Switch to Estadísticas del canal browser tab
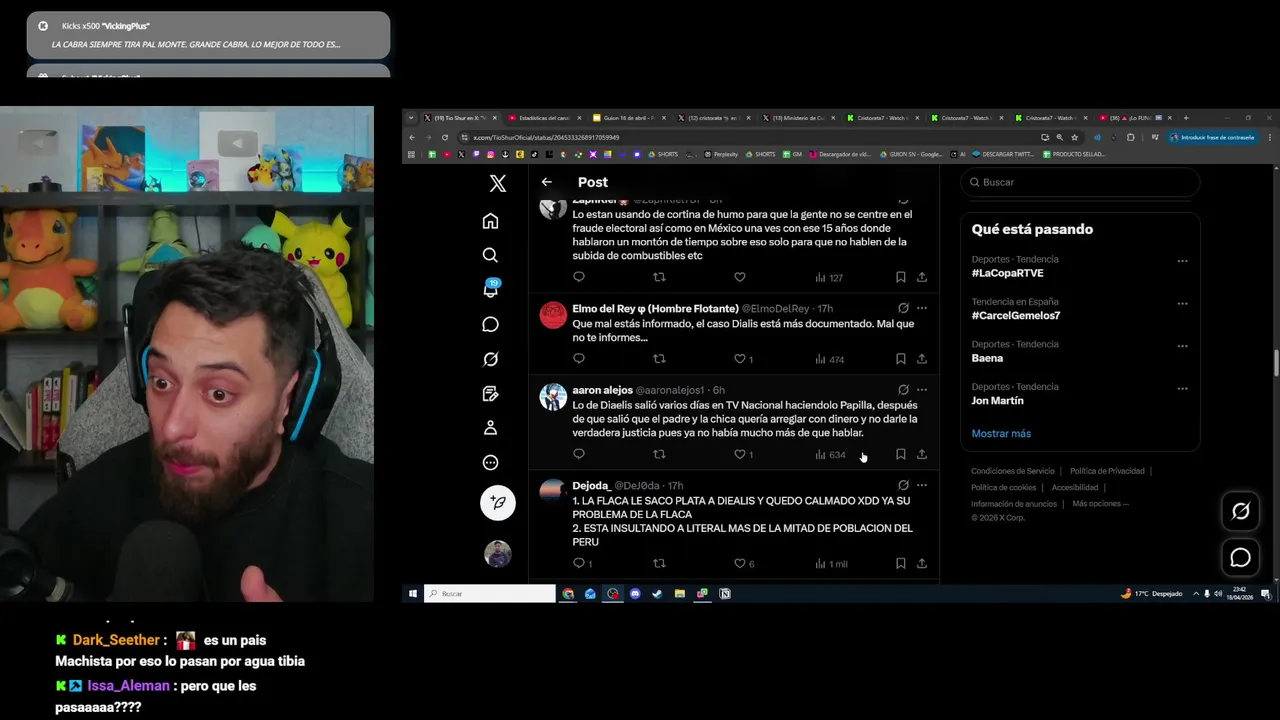This screenshot has height=720, width=1280. point(542,118)
